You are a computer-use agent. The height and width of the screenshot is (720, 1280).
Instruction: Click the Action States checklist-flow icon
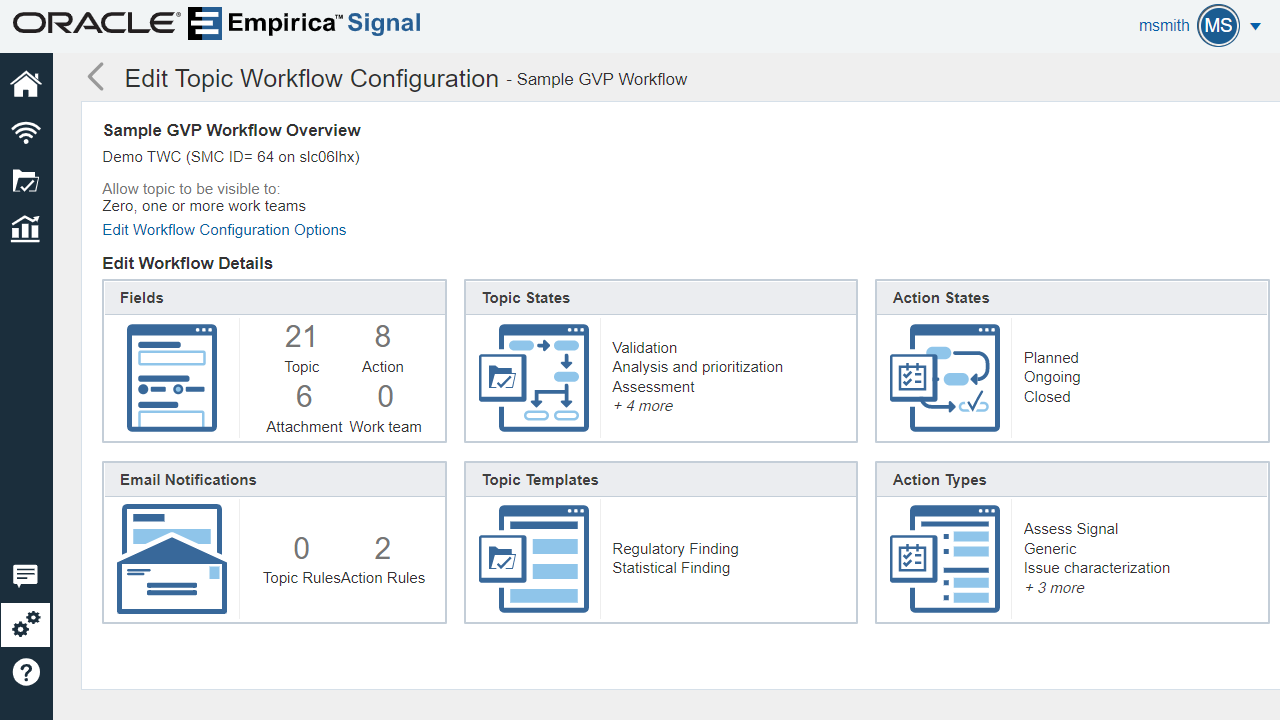click(945, 378)
